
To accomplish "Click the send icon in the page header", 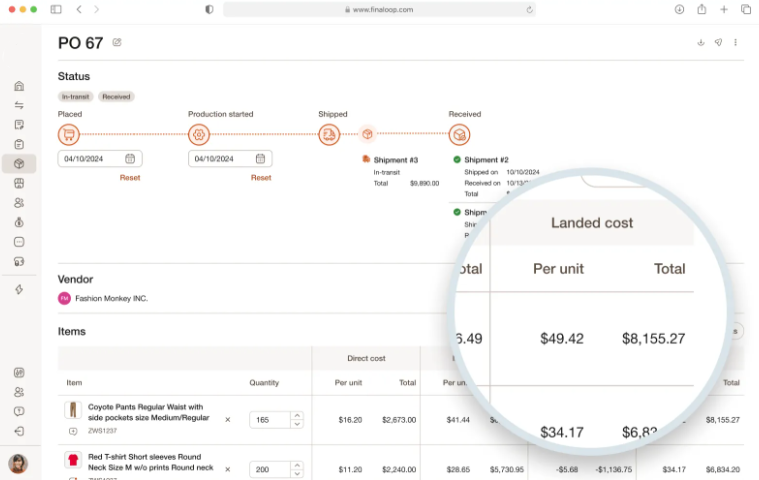I will point(718,42).
